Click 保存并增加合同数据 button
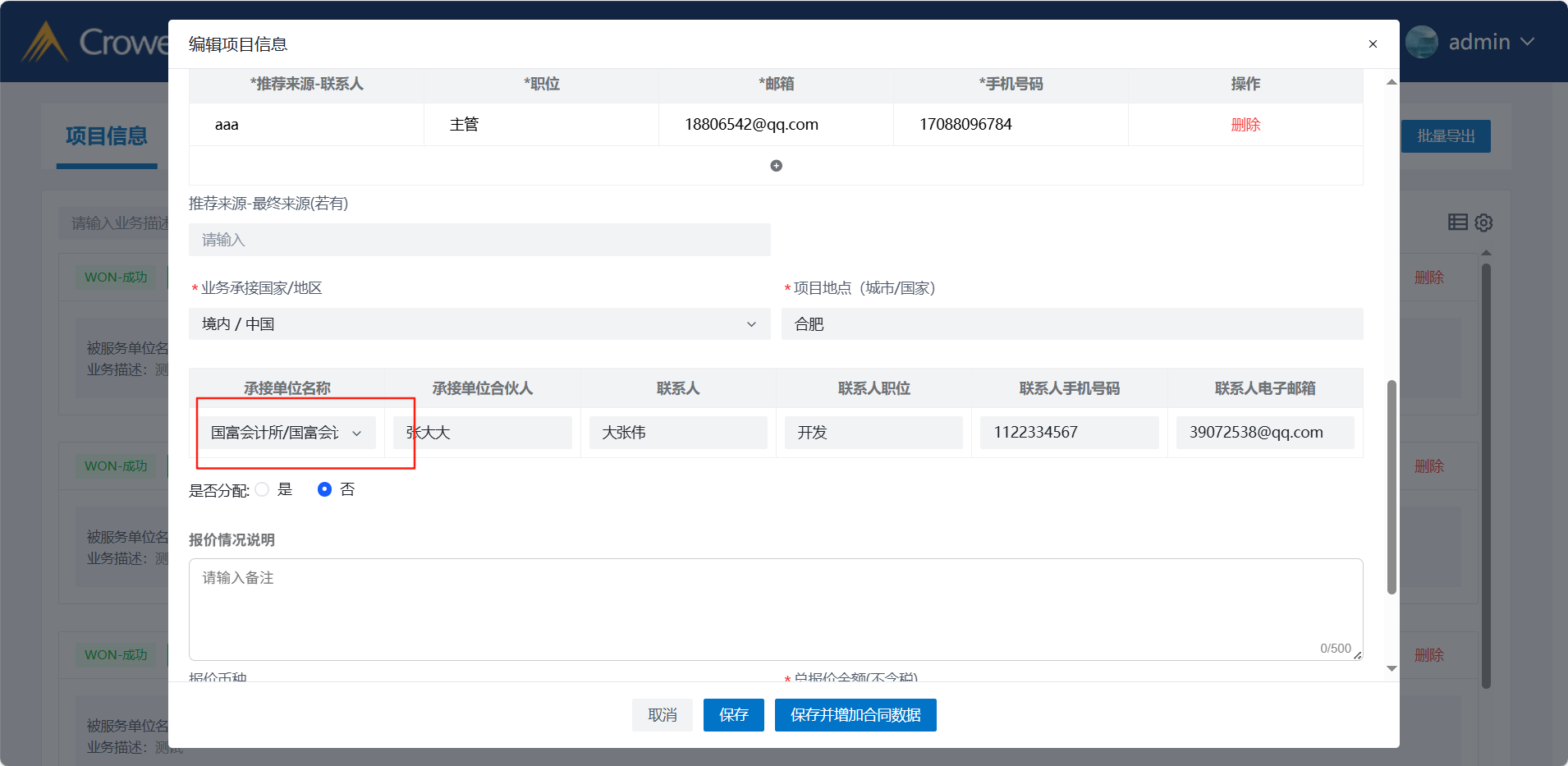This screenshot has height=766, width=1568. pos(855,715)
